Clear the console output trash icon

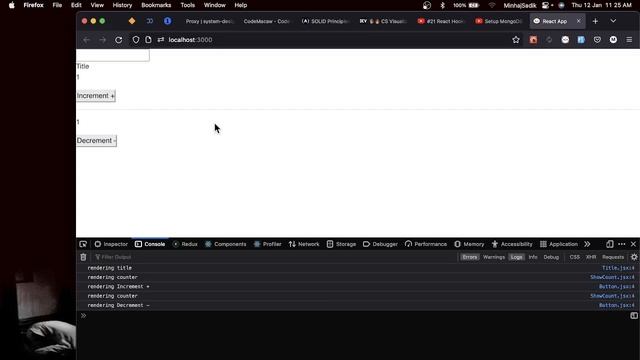pyautogui.click(x=83, y=257)
